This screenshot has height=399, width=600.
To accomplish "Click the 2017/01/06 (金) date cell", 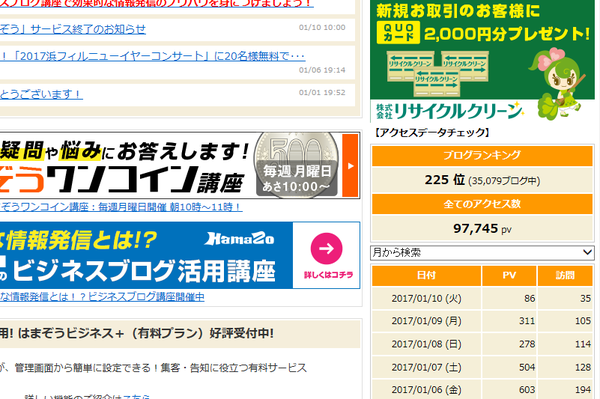I will (x=426, y=390).
